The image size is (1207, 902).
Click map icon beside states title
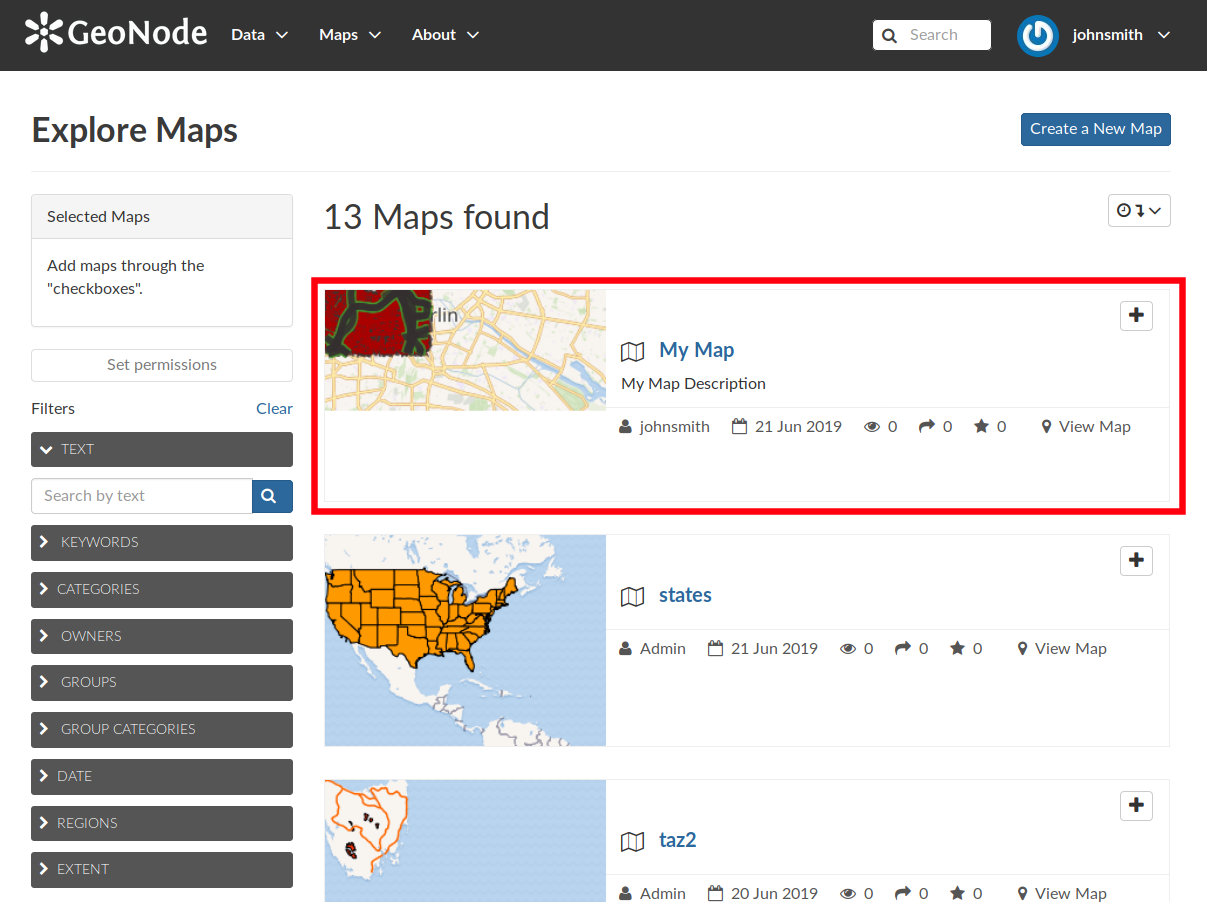pyautogui.click(x=632, y=596)
